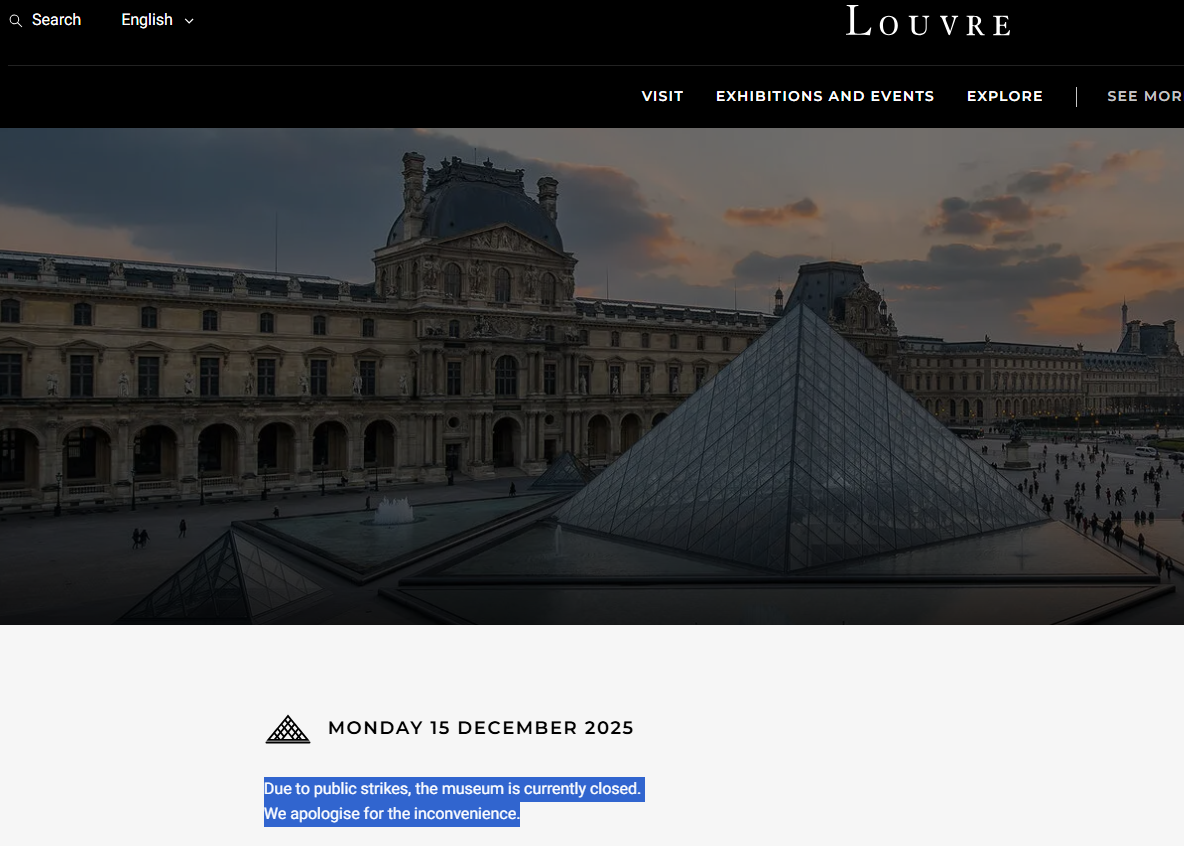Open the VISIT menu

click(662, 96)
